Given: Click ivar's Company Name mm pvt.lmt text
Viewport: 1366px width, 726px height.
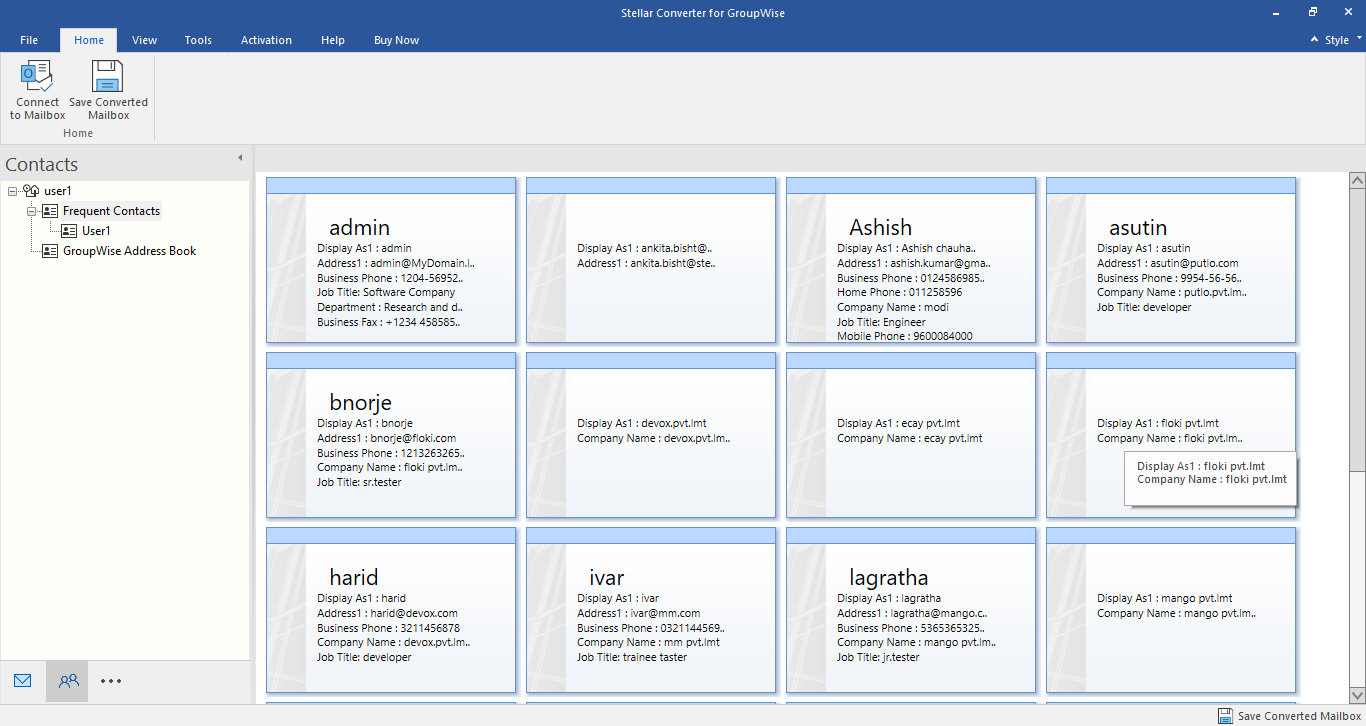Looking at the screenshot, I should pyautogui.click(x=648, y=643).
